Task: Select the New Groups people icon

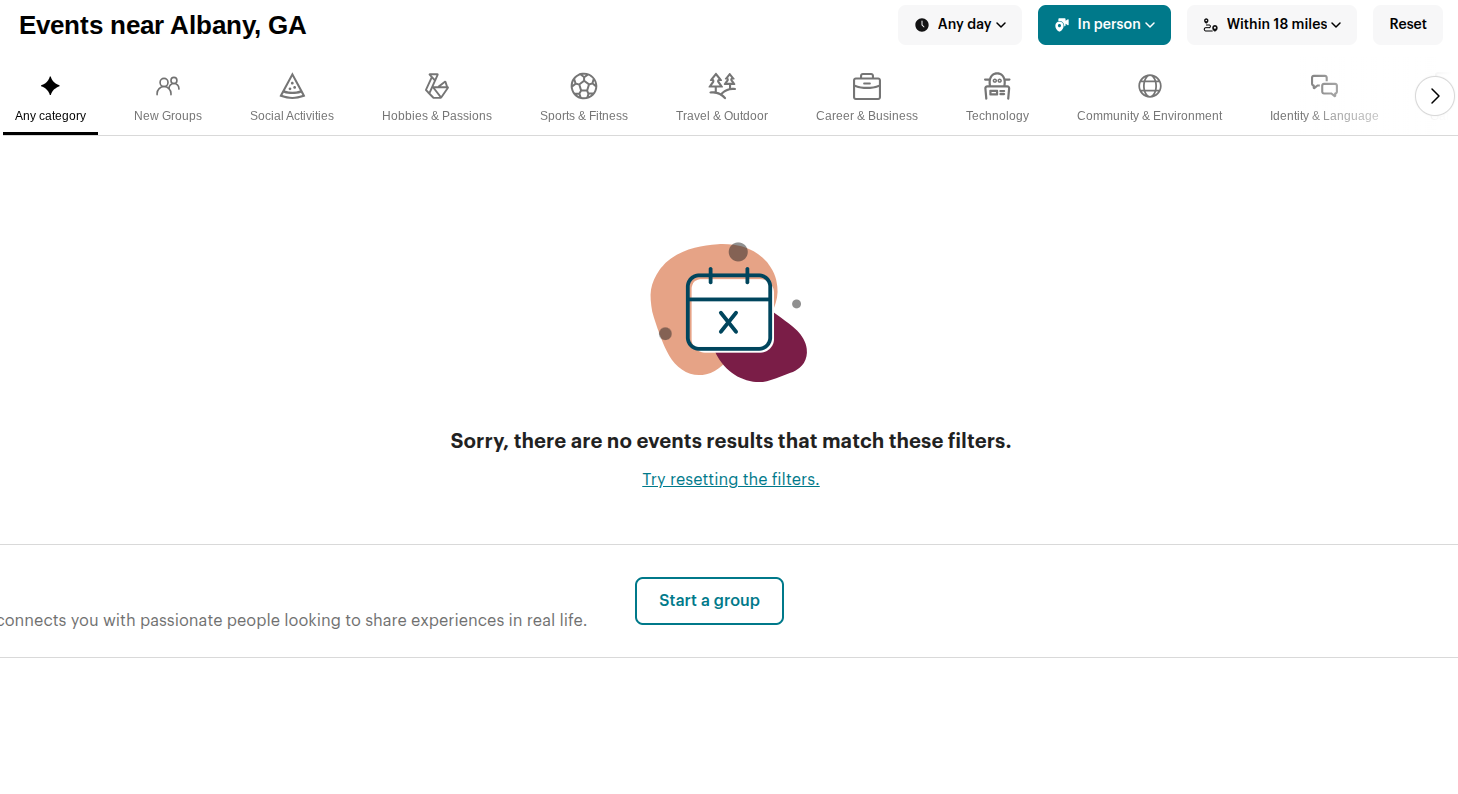Action: pos(168,86)
